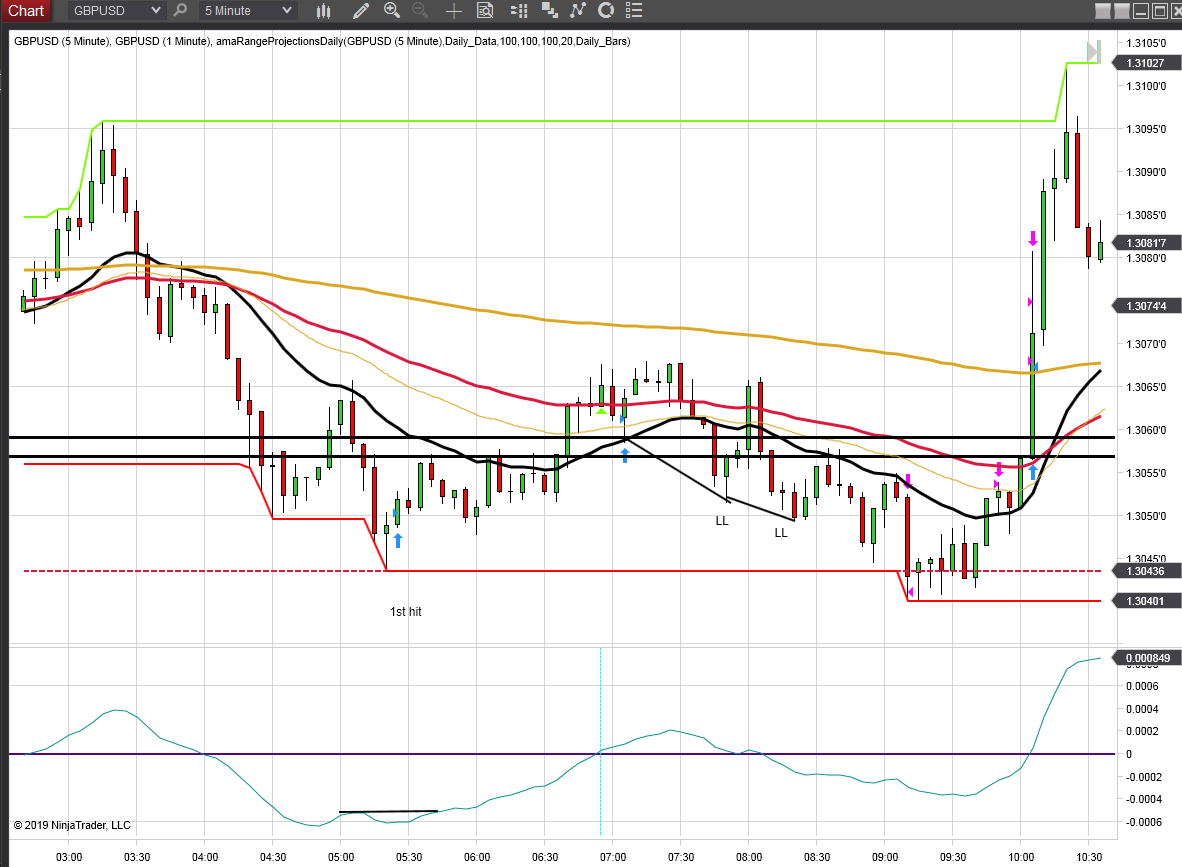Viewport: 1182px width, 867px height.
Task: Click the large magenta down arrow near 10:05
Action: [x=1033, y=238]
